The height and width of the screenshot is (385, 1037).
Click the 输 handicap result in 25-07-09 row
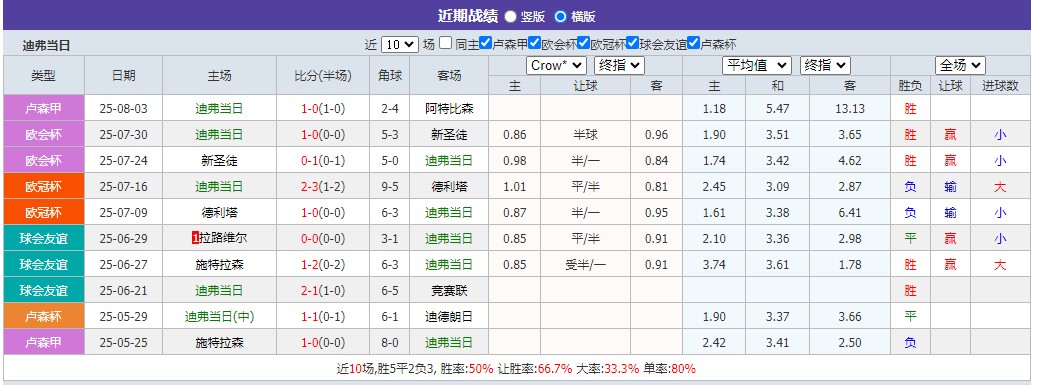pyautogui.click(x=950, y=212)
